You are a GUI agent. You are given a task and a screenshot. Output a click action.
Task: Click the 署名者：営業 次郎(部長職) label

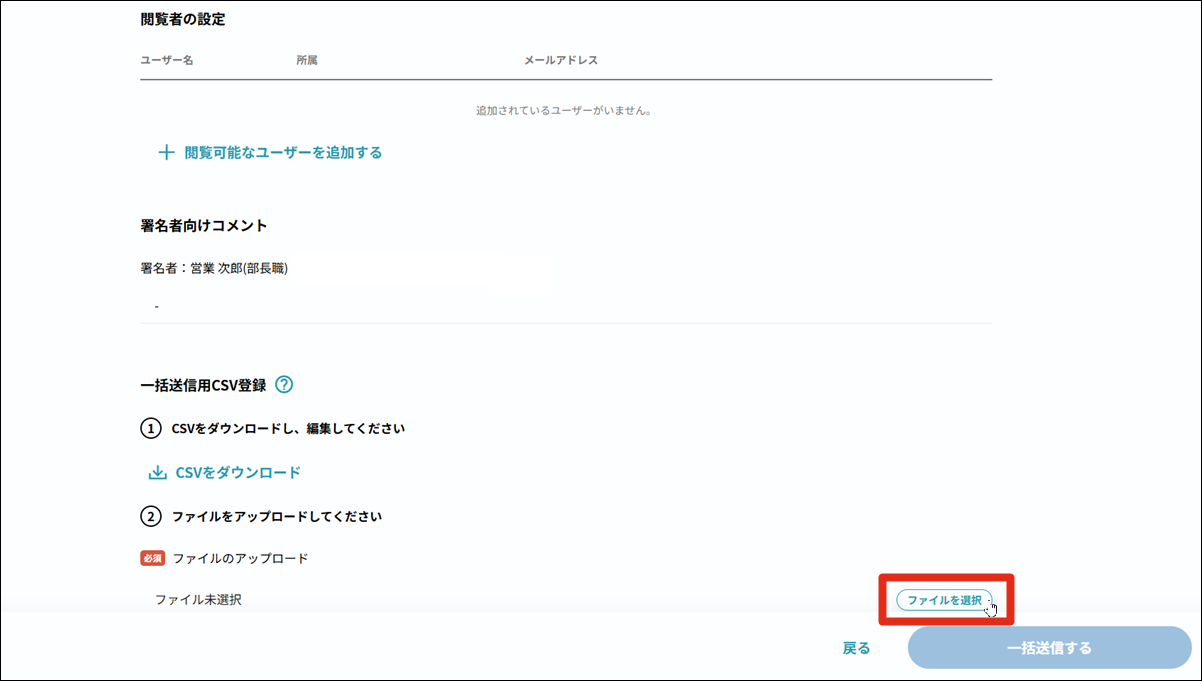214,268
